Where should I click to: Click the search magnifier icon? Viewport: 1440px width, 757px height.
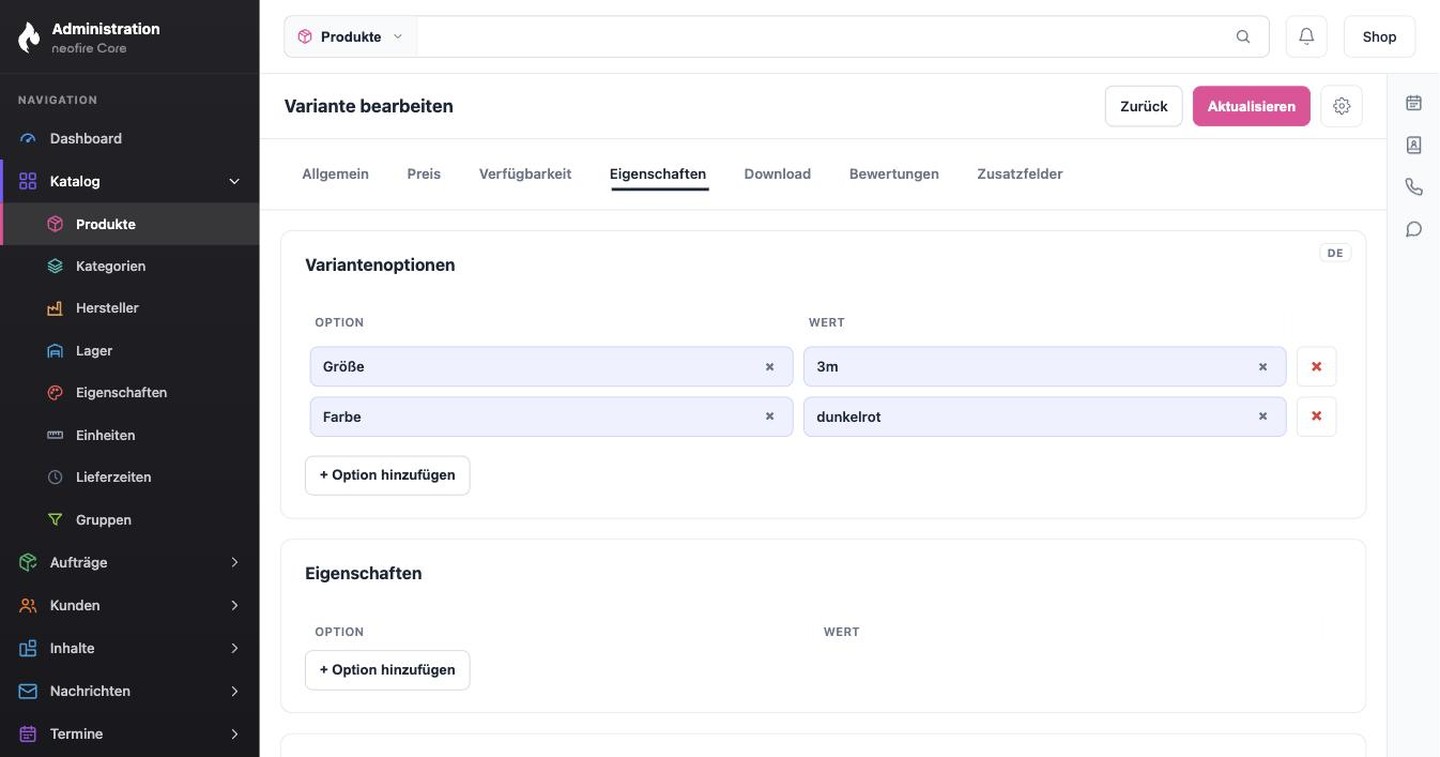[1243, 36]
